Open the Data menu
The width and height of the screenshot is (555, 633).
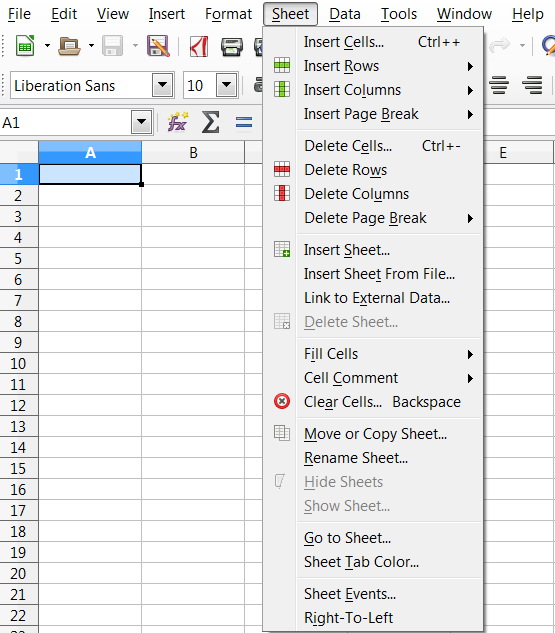pos(345,14)
